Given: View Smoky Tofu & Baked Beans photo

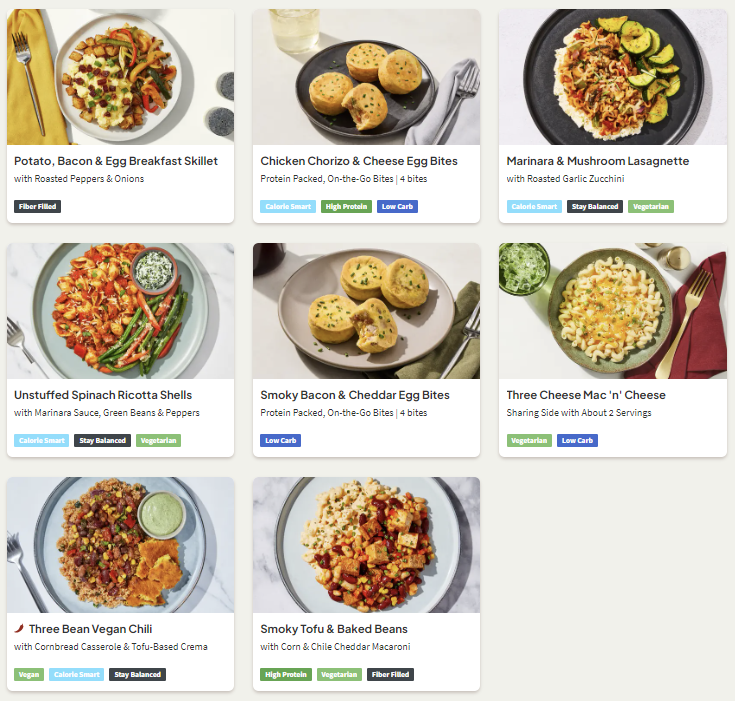Looking at the screenshot, I should pyautogui.click(x=366, y=545).
